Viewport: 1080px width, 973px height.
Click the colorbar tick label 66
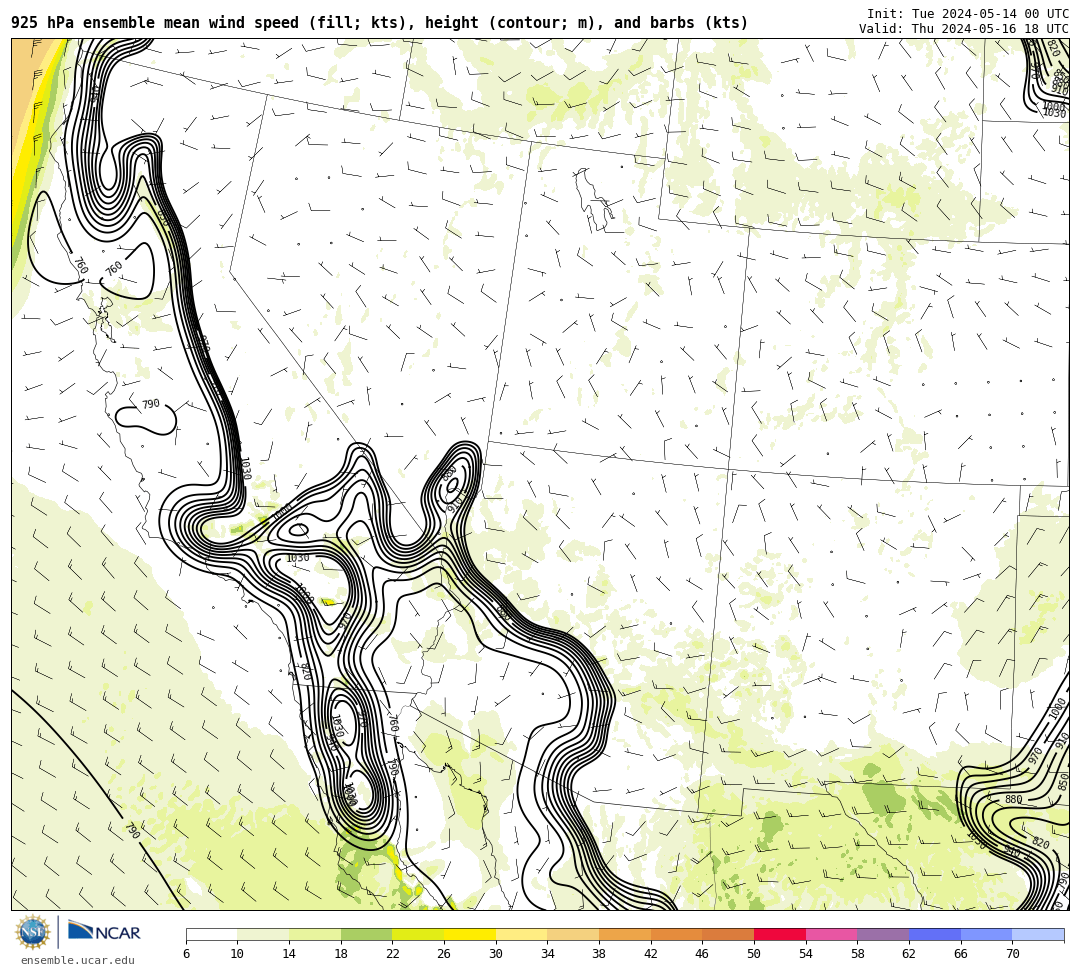[x=960, y=954]
